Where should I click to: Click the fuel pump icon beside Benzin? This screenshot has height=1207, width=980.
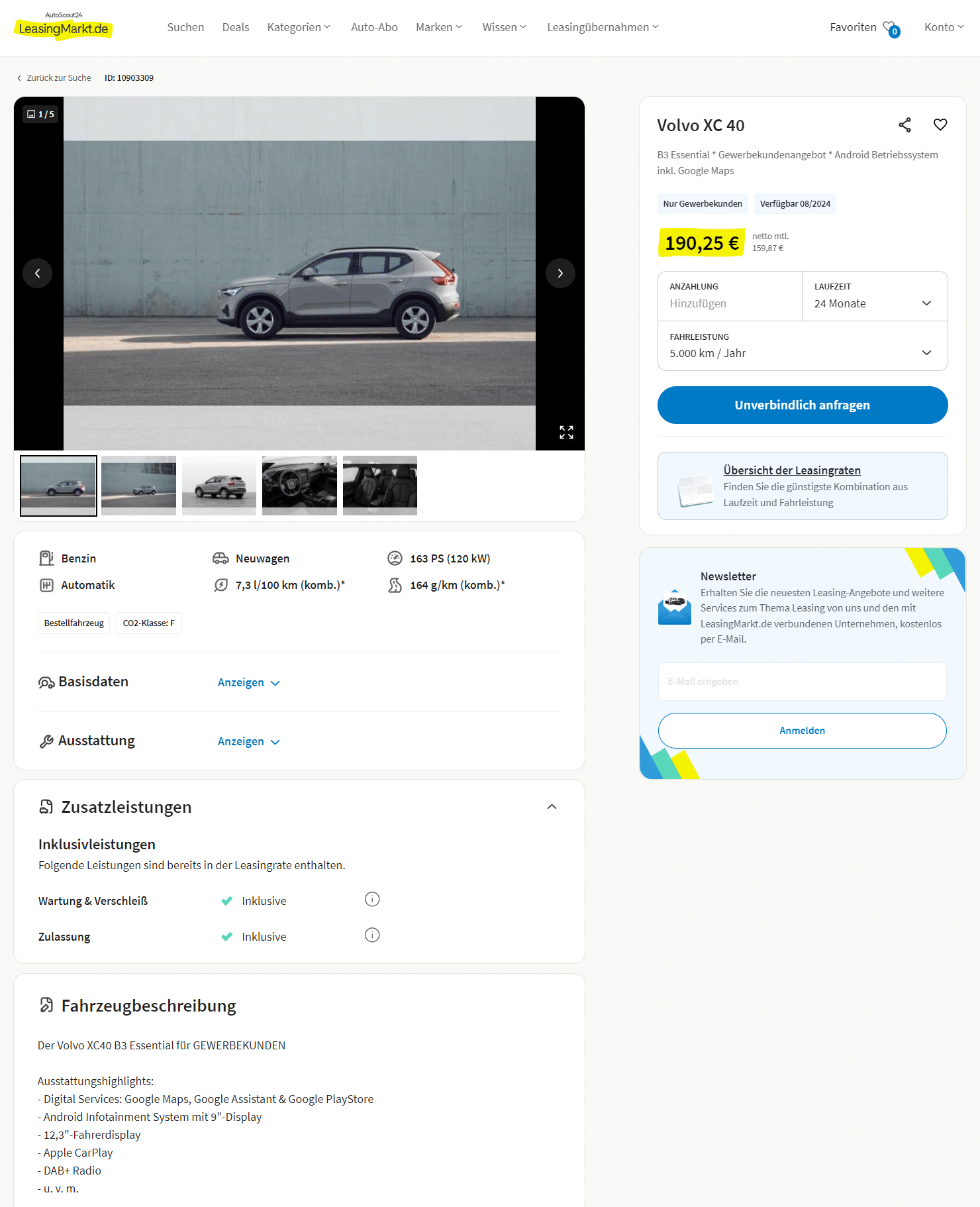[46, 558]
